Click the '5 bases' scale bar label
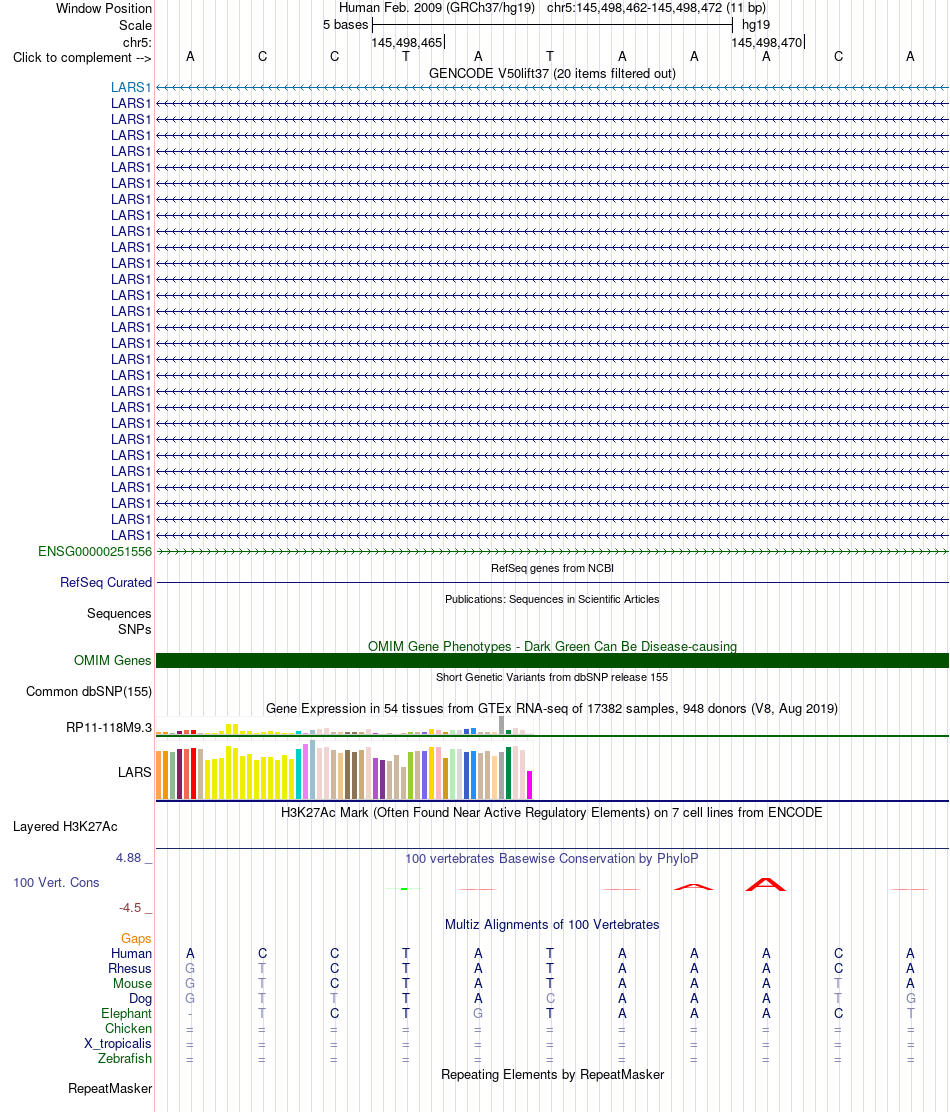 click(345, 24)
